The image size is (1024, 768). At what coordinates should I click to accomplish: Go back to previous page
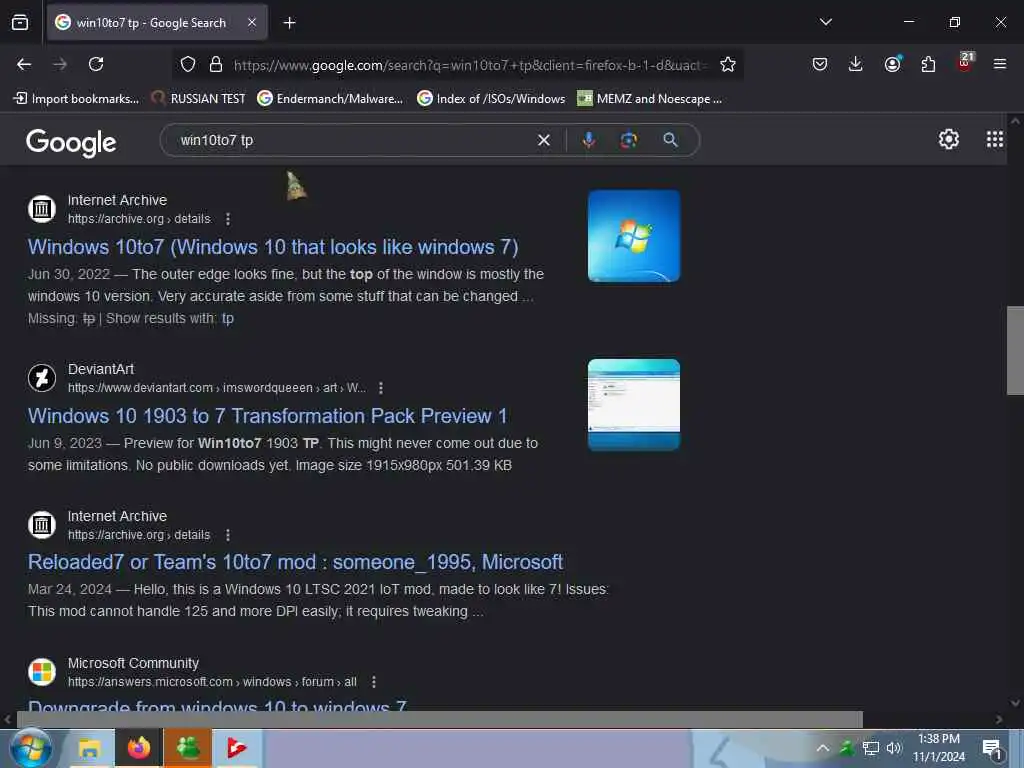[24, 64]
